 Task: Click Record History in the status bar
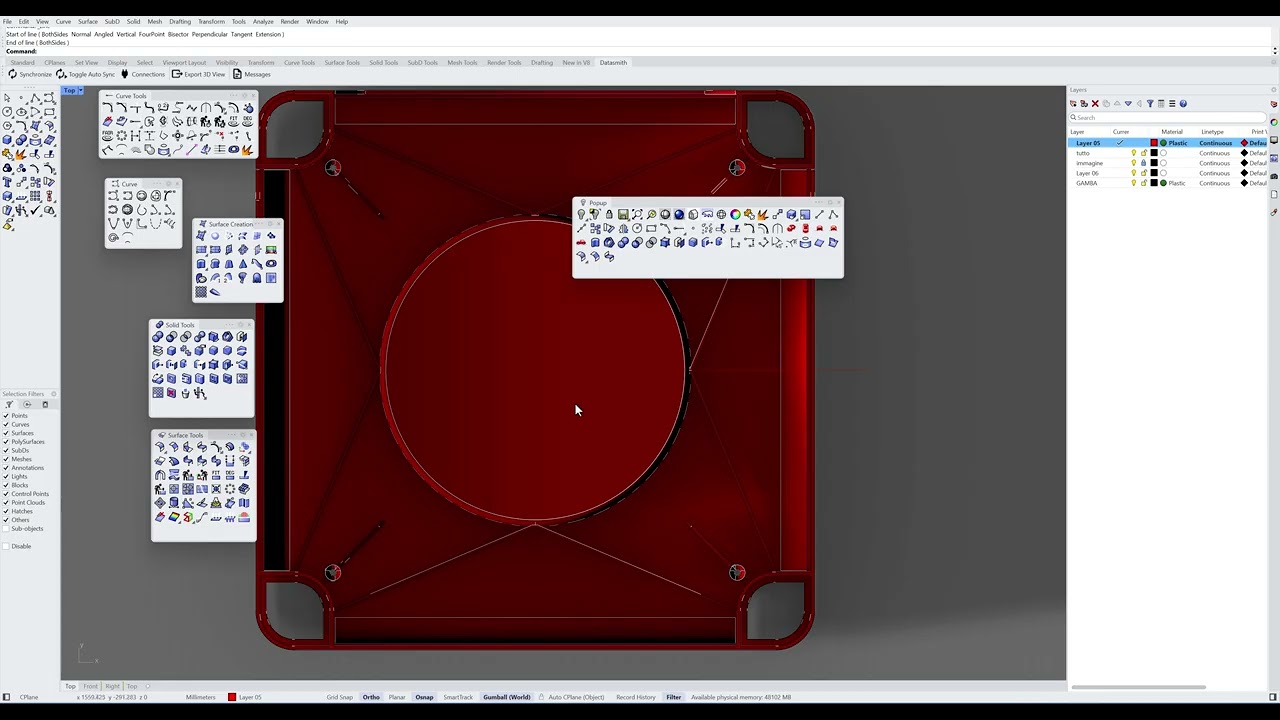click(x=636, y=697)
